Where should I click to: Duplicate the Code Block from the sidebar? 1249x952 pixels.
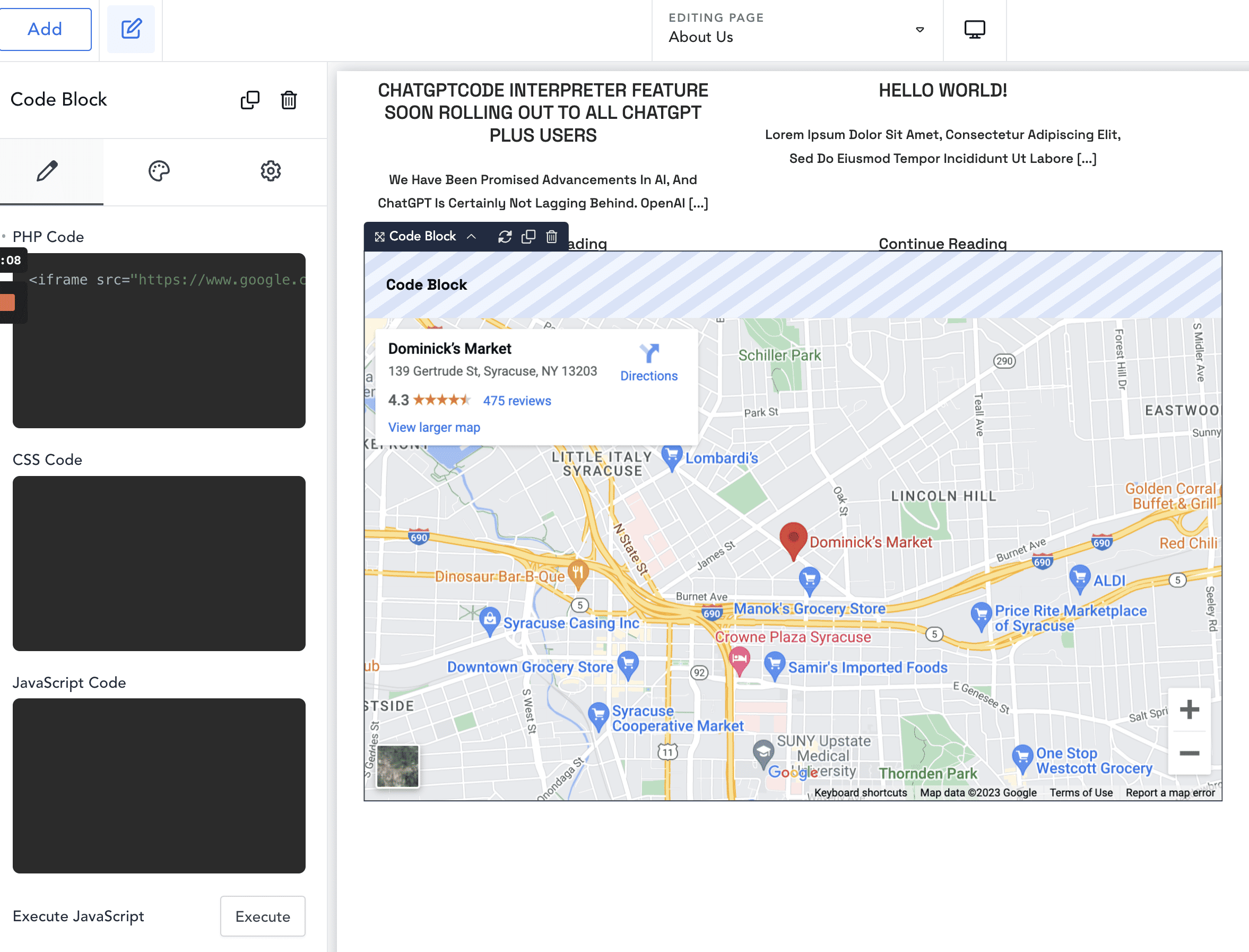click(250, 100)
